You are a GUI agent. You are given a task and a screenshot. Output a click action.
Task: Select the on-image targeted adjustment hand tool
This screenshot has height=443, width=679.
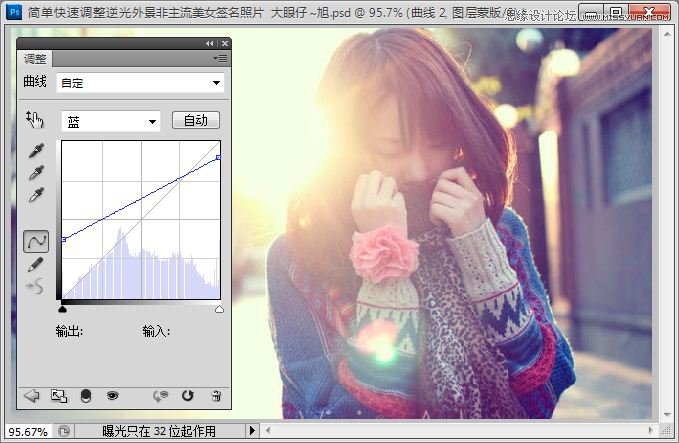tap(36, 120)
